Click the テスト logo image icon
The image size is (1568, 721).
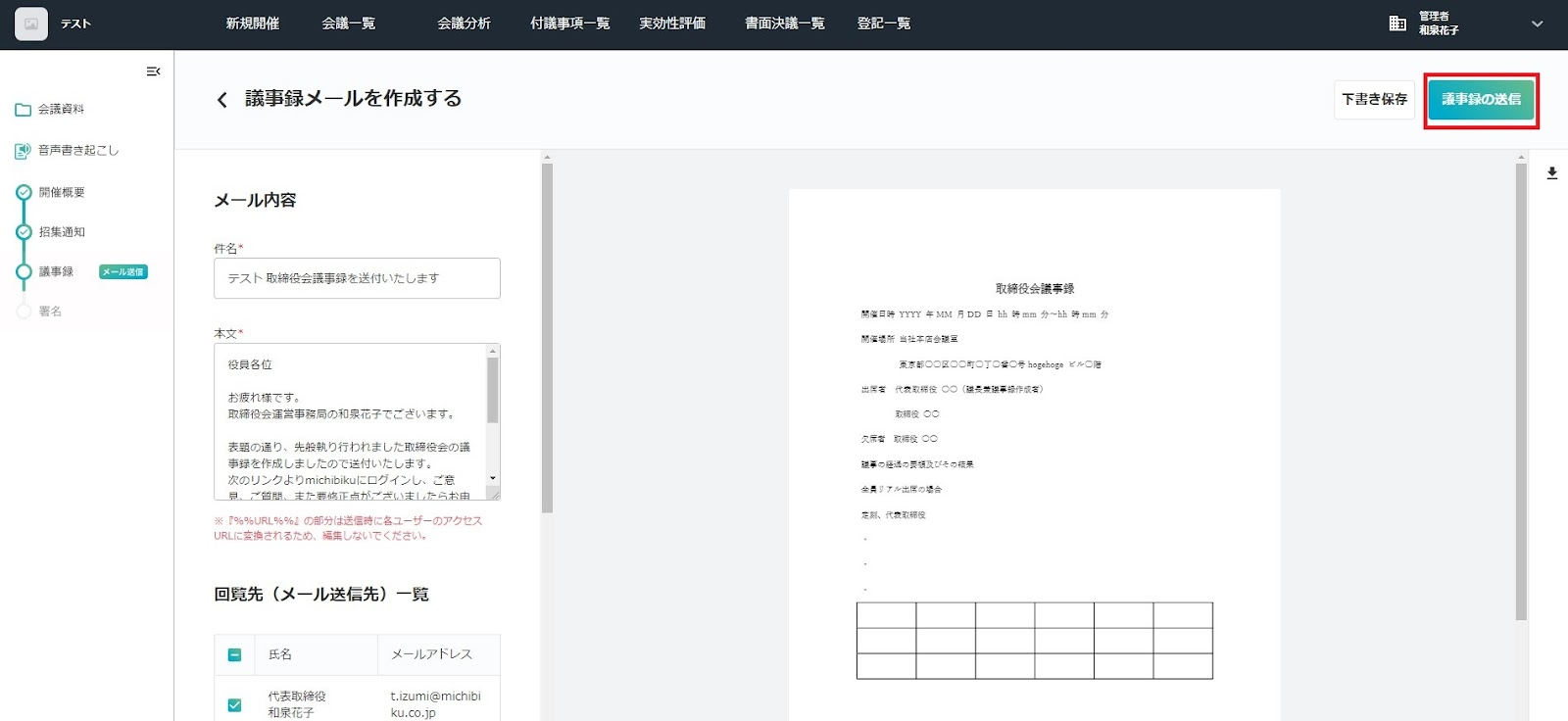31,24
